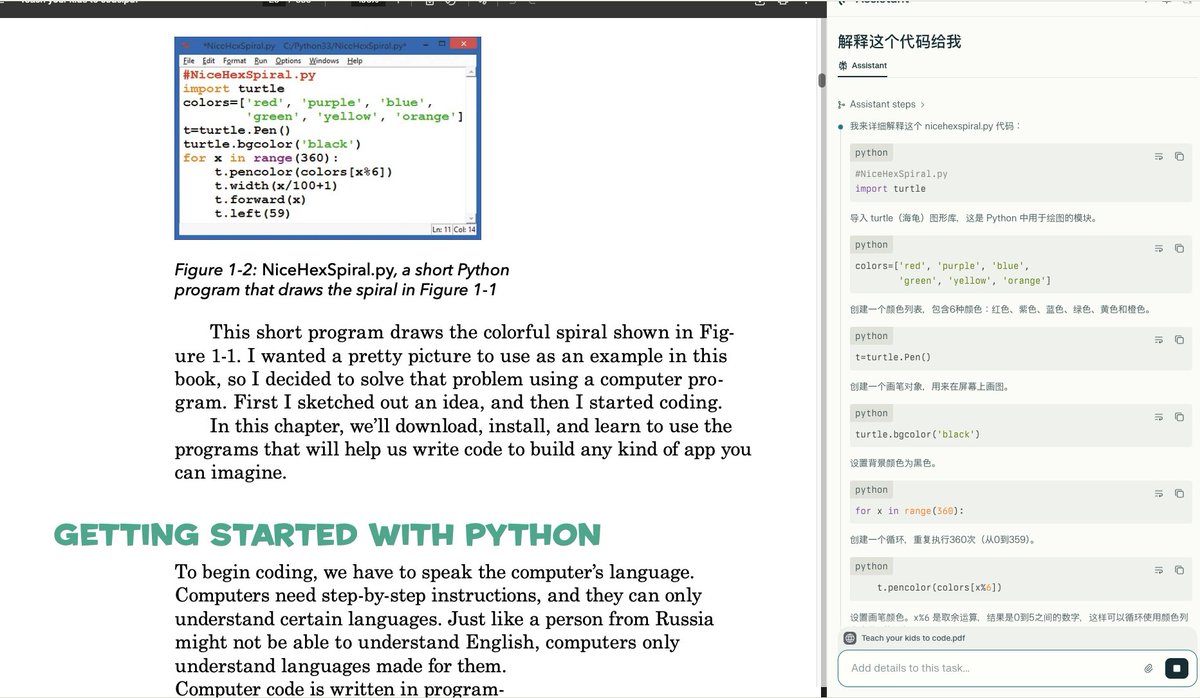
Task: Copy the t=turtle.Pen() code block
Action: 1179,340
